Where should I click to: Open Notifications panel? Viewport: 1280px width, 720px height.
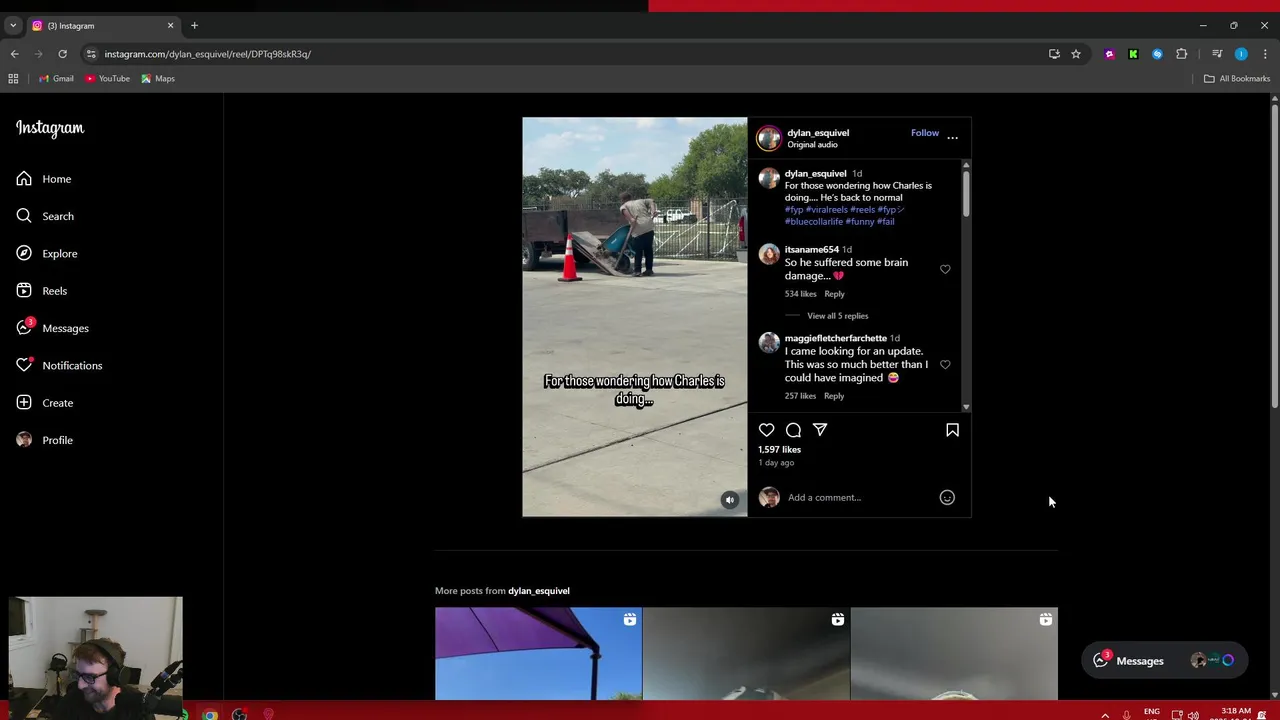click(x=59, y=365)
